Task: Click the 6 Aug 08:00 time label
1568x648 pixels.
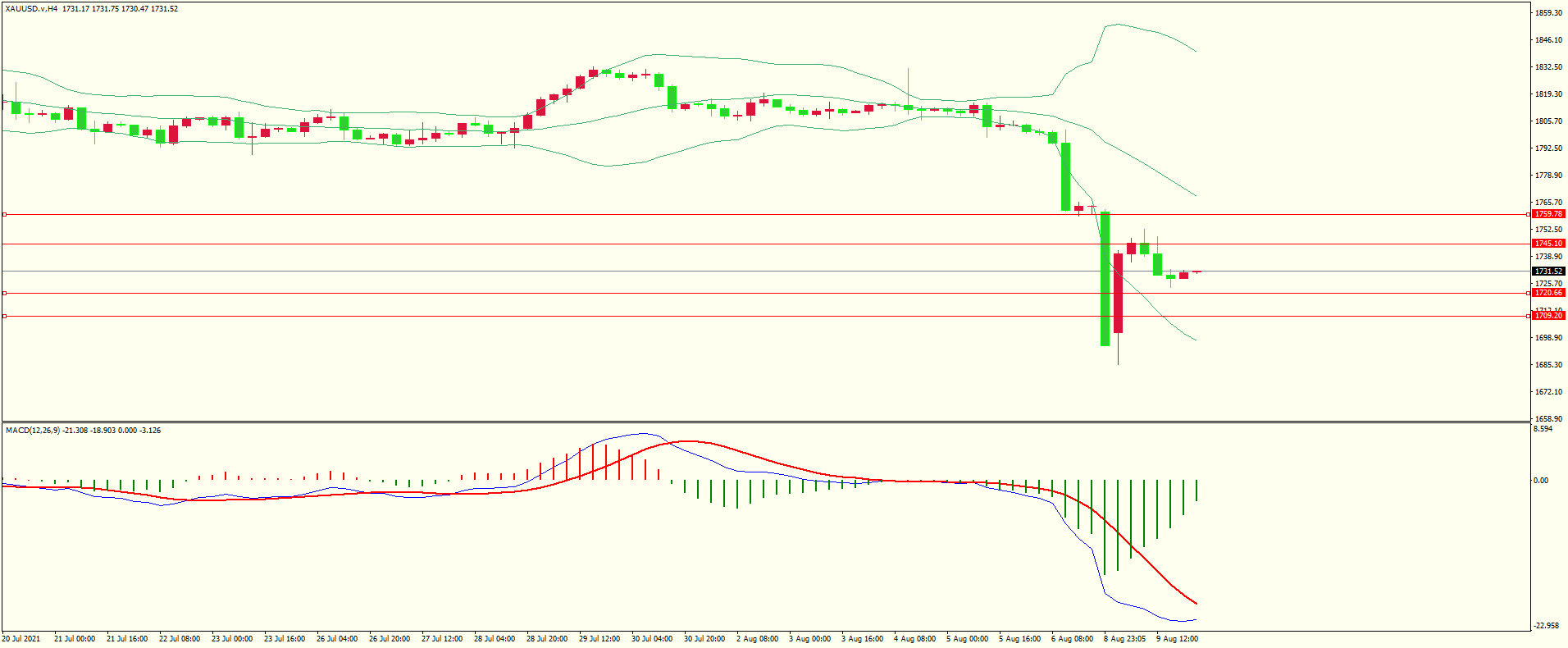Action: 1073,639
